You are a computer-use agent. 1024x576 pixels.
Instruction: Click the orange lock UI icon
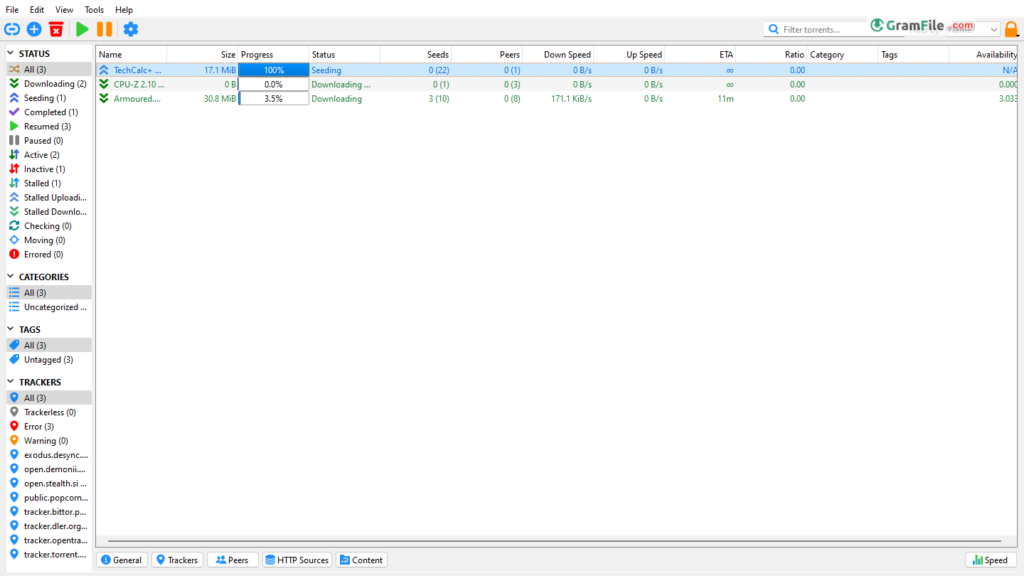1011,29
